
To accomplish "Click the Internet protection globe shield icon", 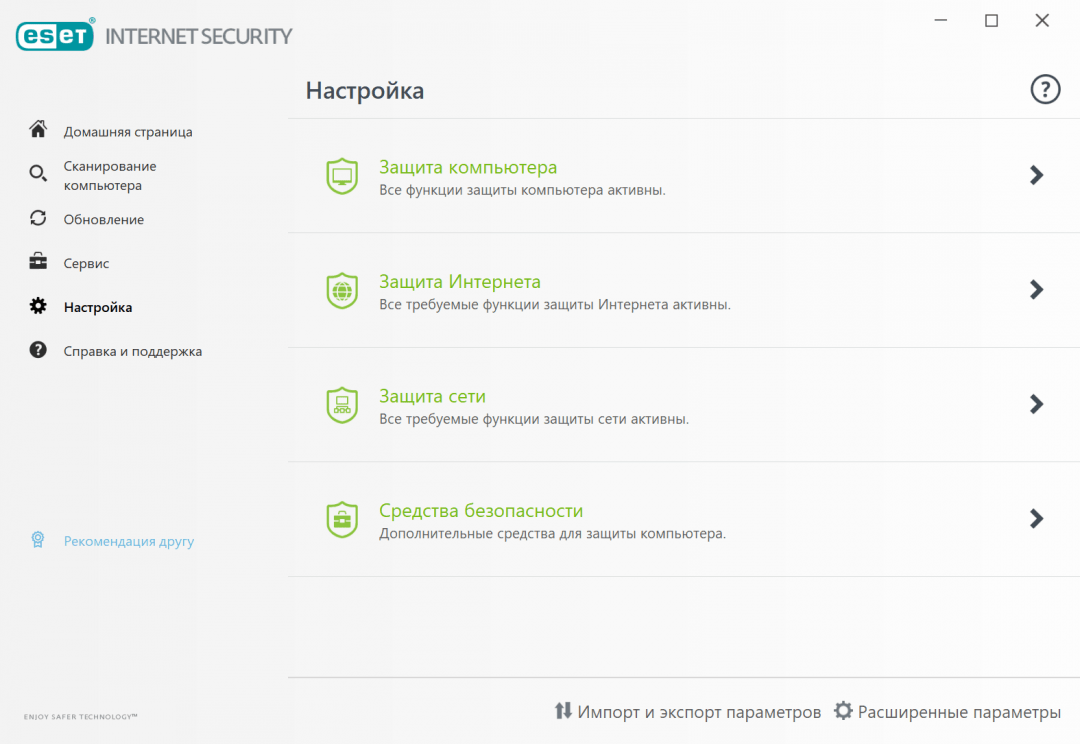I will tap(342, 291).
